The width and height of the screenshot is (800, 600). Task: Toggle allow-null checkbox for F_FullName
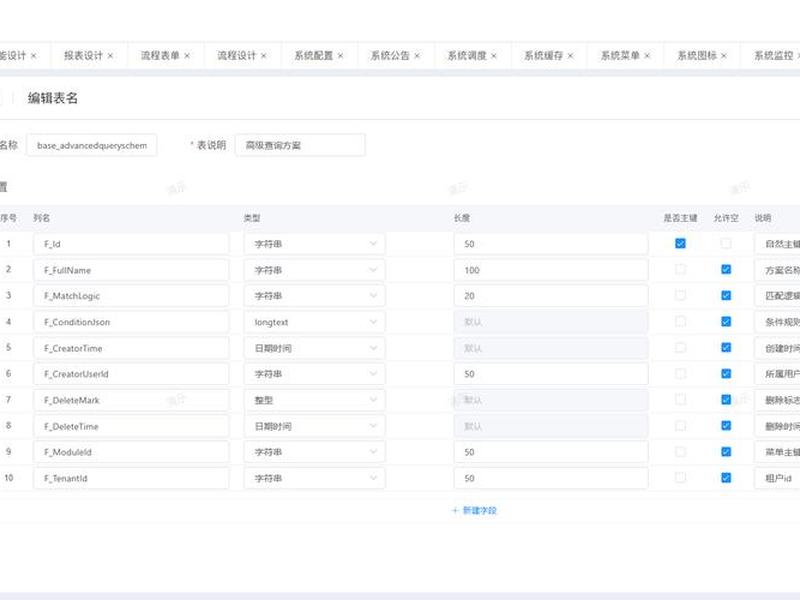(x=726, y=269)
